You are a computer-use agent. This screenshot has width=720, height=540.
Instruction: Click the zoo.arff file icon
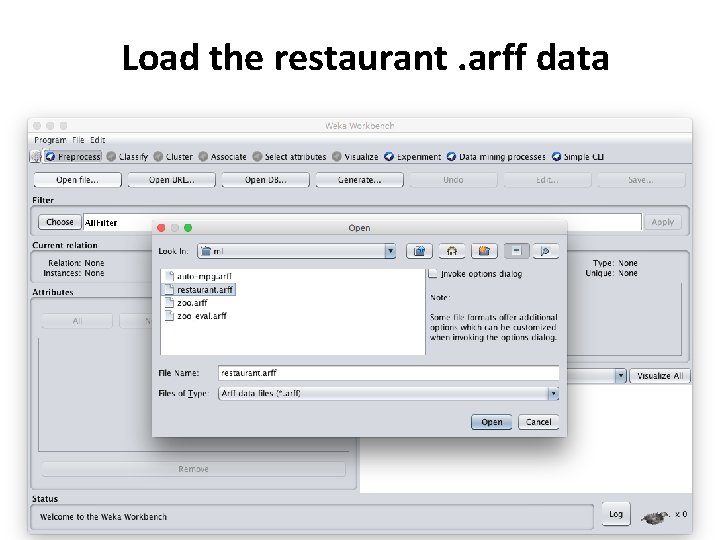[169, 303]
